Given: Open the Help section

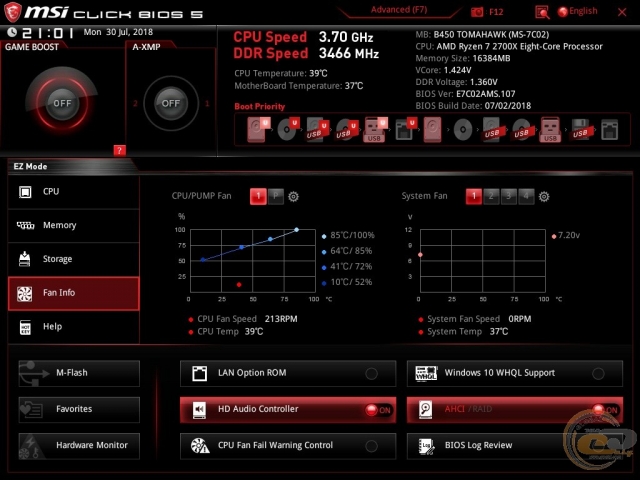Looking at the screenshot, I should click(x=73, y=327).
